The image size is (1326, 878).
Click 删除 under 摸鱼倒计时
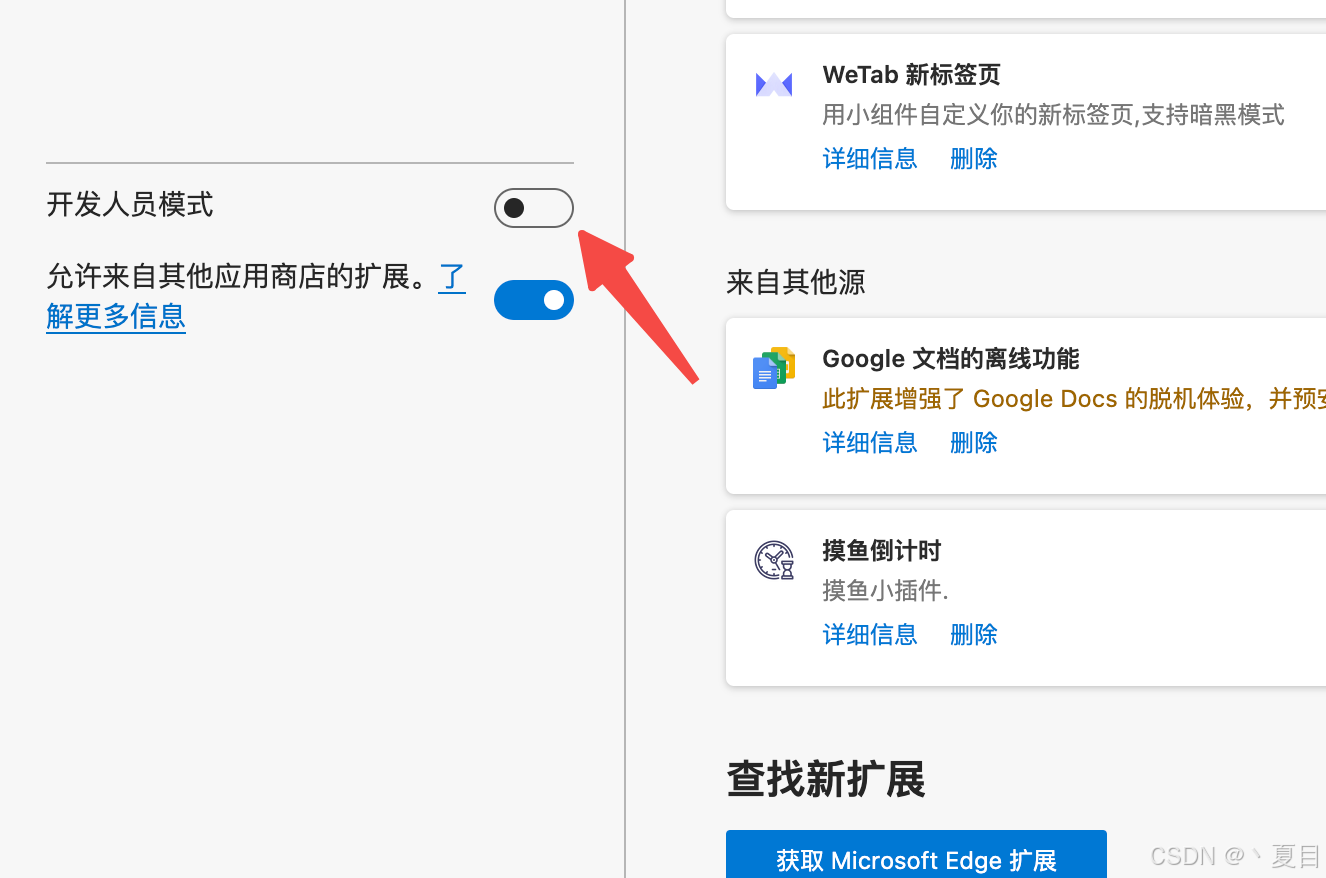pos(974,634)
